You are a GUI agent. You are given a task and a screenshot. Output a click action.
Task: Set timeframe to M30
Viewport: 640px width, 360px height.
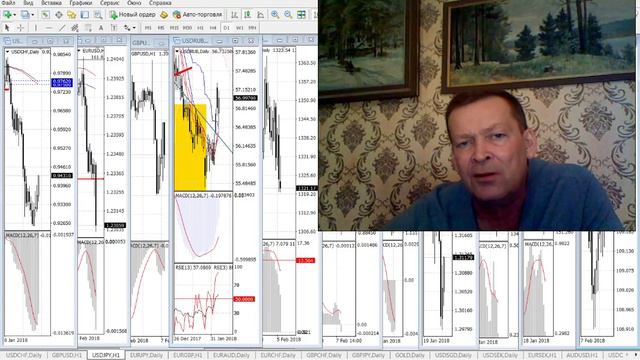tap(187, 28)
